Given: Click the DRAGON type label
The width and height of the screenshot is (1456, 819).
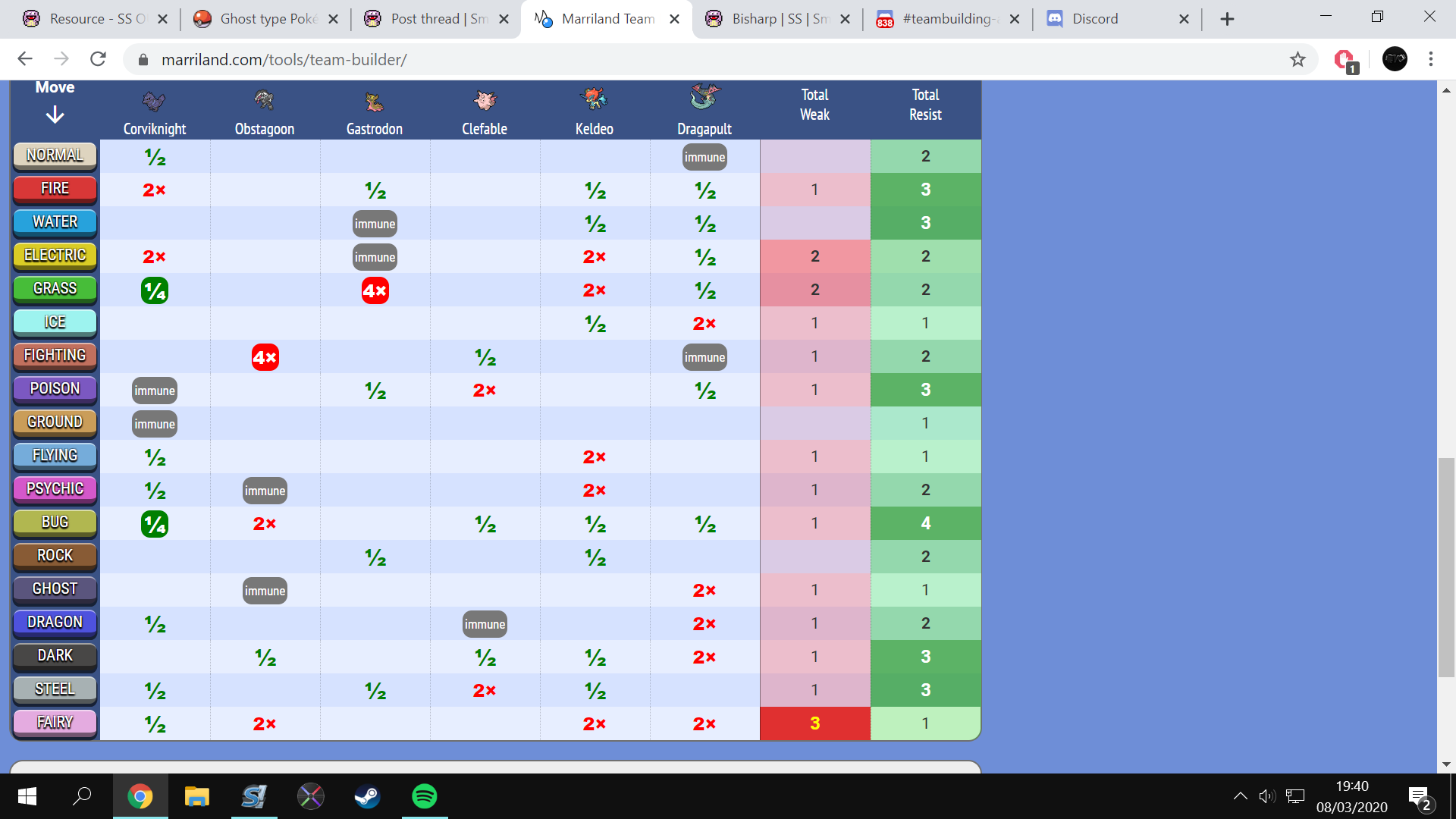Looking at the screenshot, I should (55, 623).
